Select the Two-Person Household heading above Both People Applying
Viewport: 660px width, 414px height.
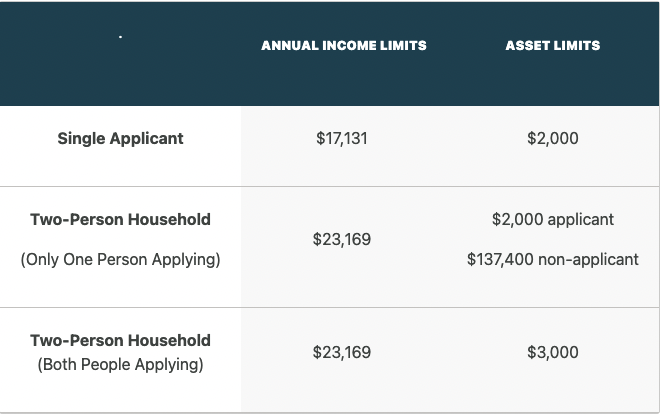point(120,340)
